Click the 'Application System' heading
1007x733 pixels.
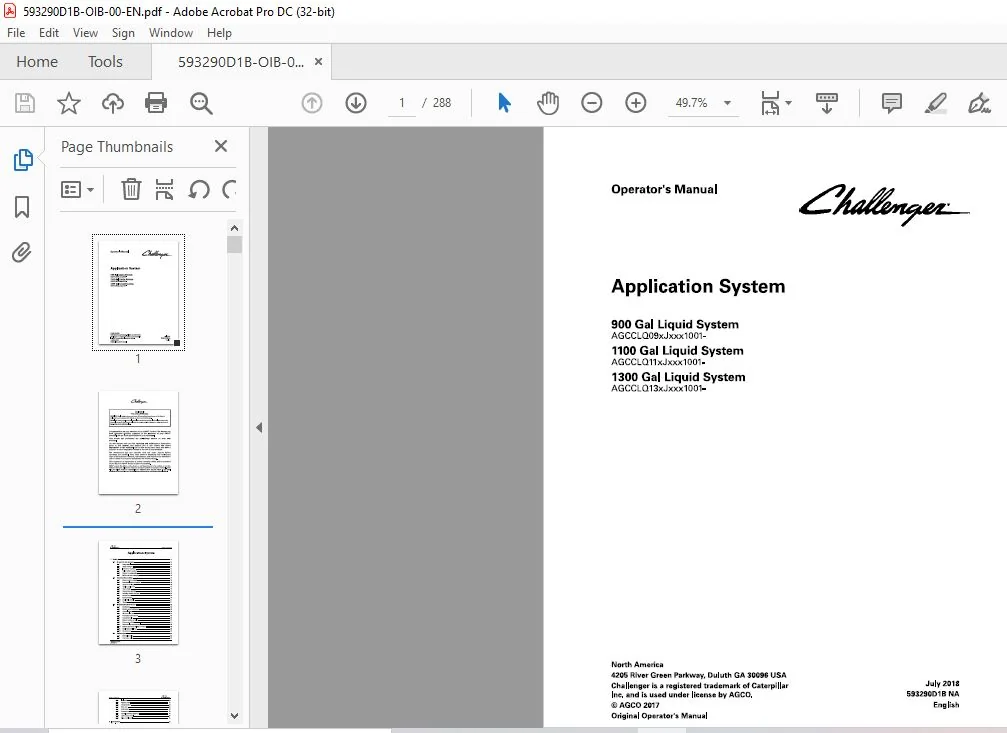pyautogui.click(x=698, y=287)
